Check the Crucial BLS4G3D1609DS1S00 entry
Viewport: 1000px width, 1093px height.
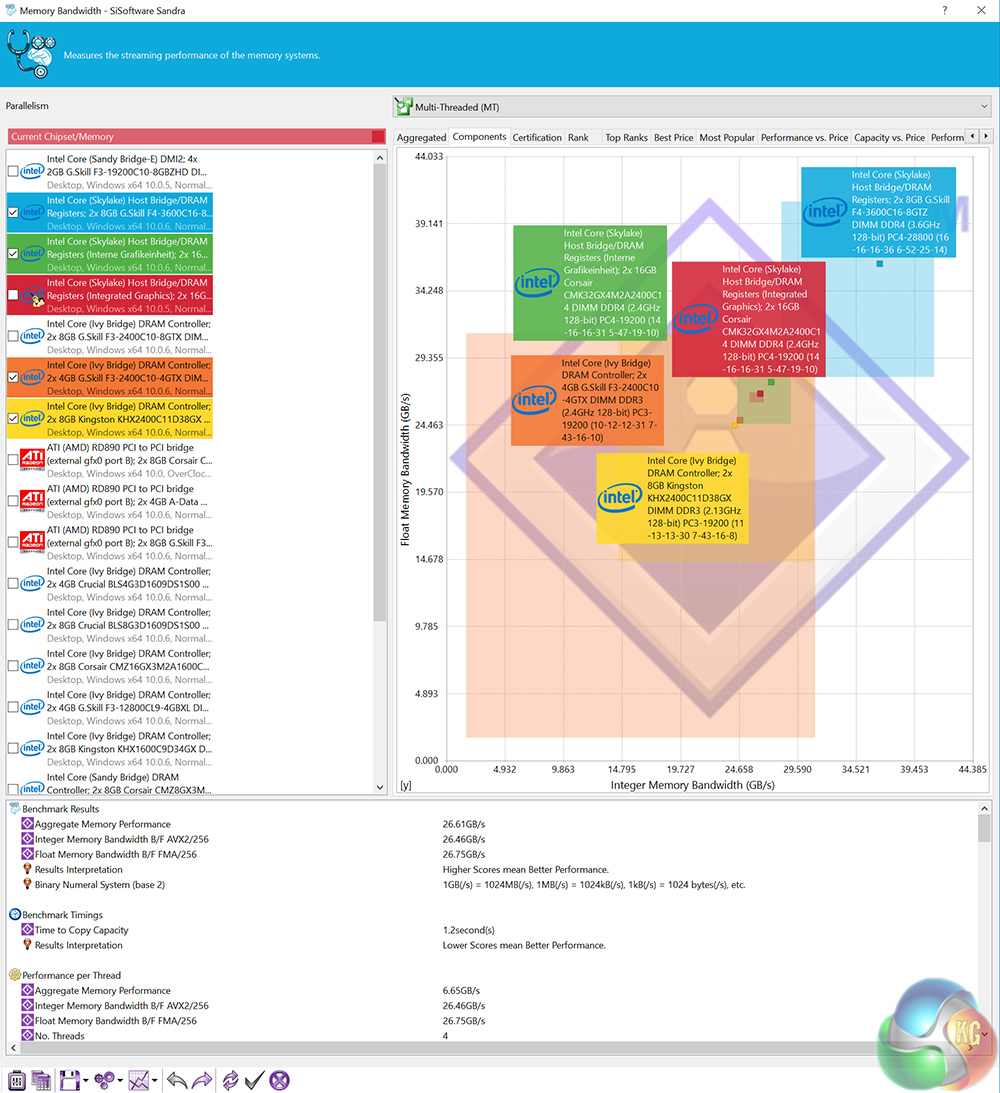pos(13,583)
